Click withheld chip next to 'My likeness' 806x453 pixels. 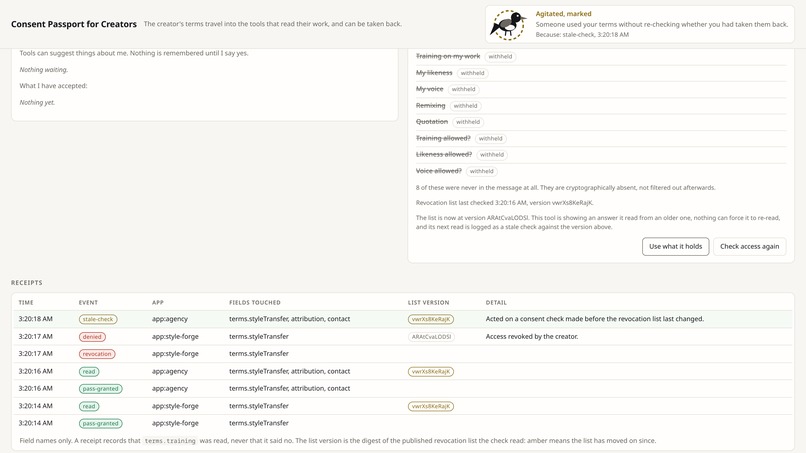click(x=472, y=73)
